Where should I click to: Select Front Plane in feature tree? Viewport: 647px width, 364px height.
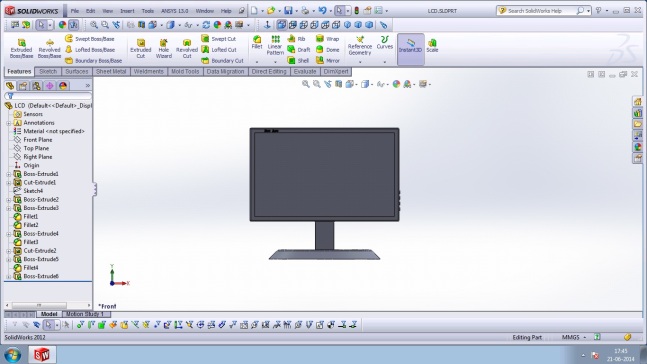pos(38,140)
